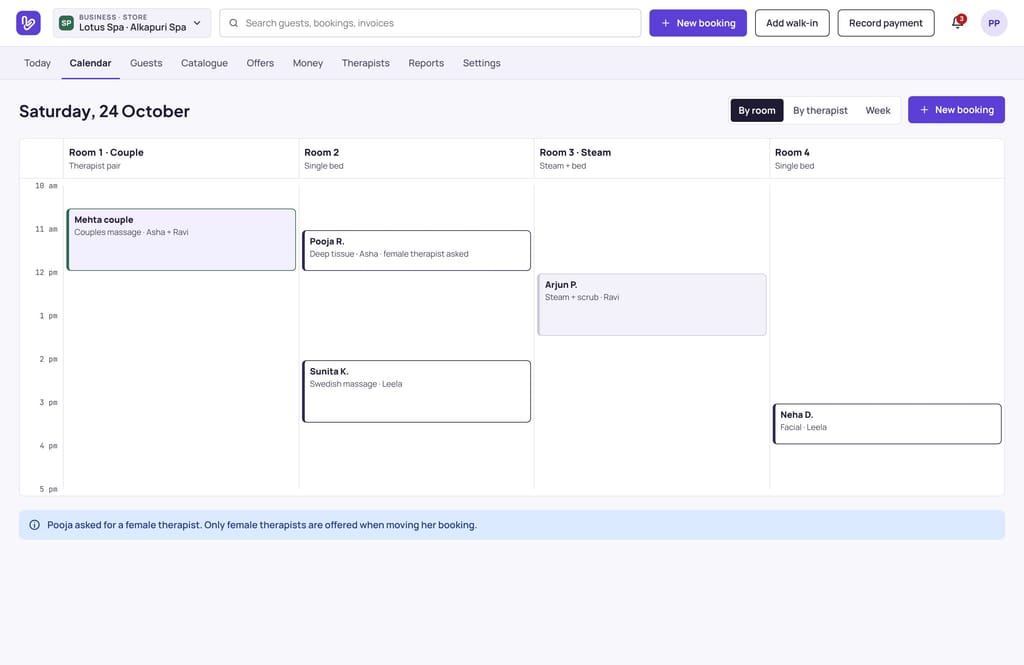Select the Calendar tab
Viewport: 1024px width, 665px height.
[90, 63]
